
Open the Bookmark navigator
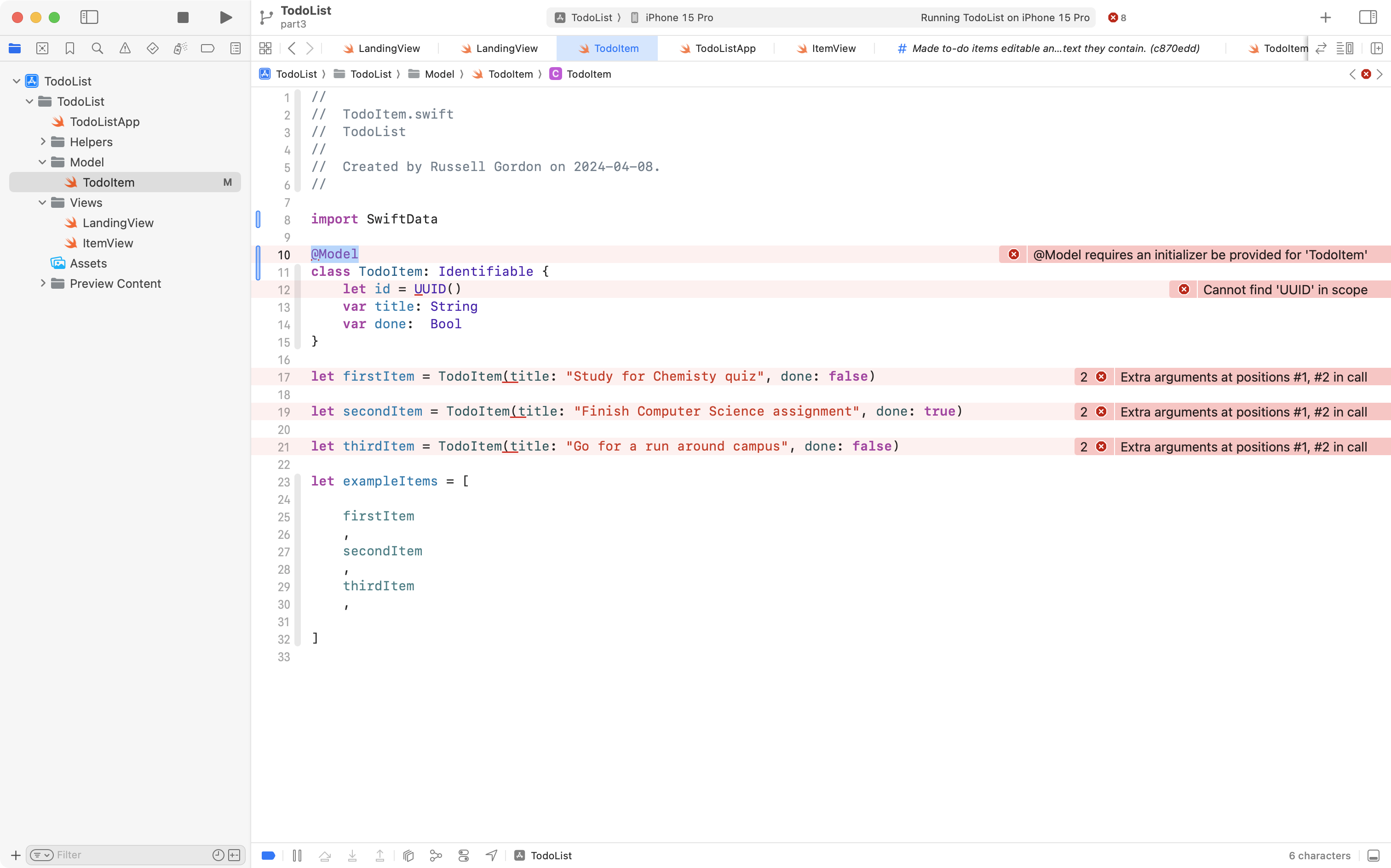pyautogui.click(x=69, y=48)
